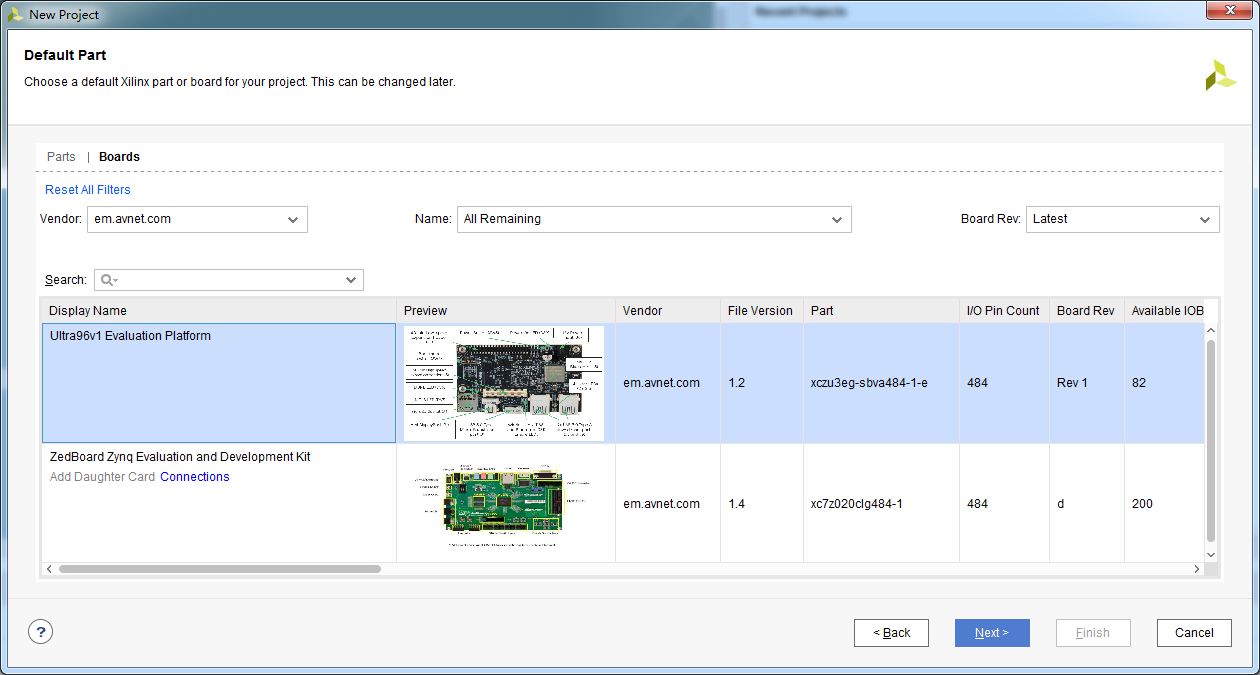The width and height of the screenshot is (1260, 675).
Task: Click the available IOB value 200
Action: [1142, 504]
